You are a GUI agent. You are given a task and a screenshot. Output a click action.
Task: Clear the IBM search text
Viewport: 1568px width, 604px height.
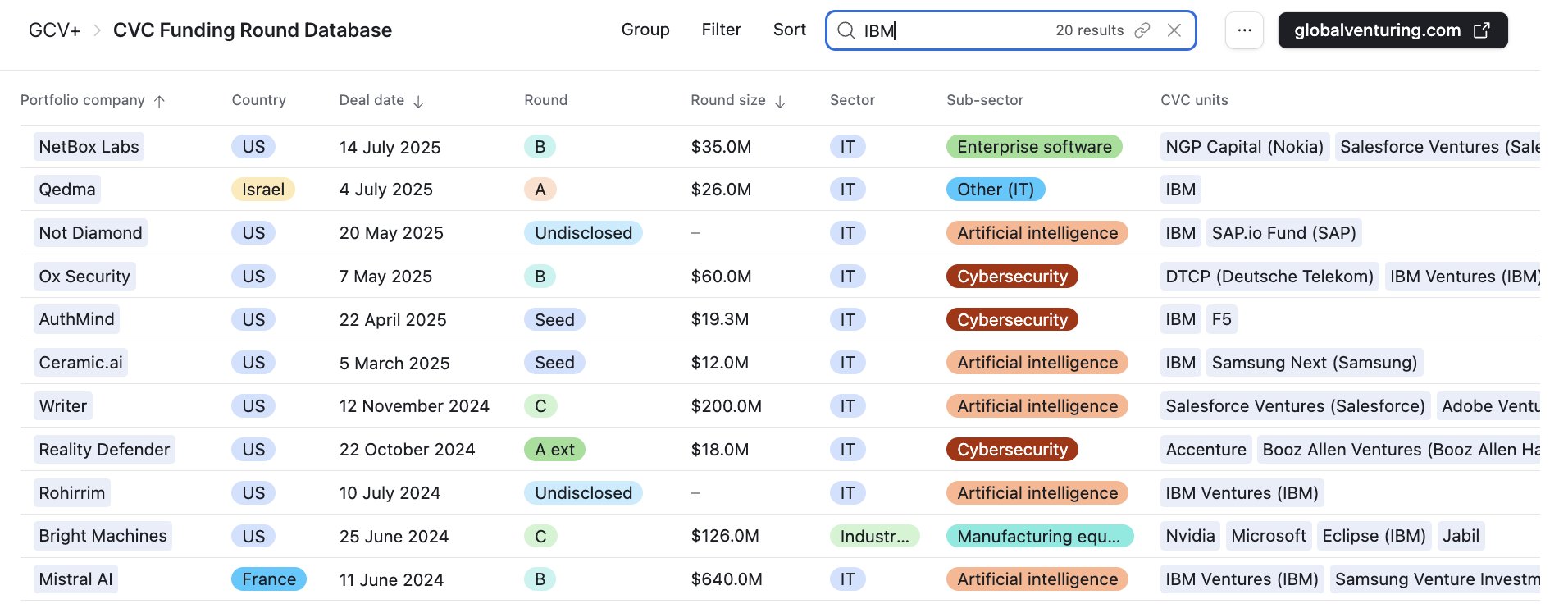[x=1174, y=30]
